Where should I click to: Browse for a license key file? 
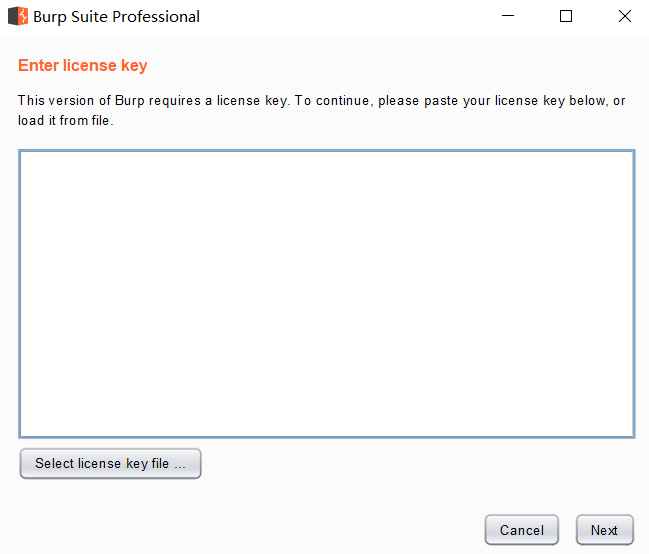tap(110, 463)
